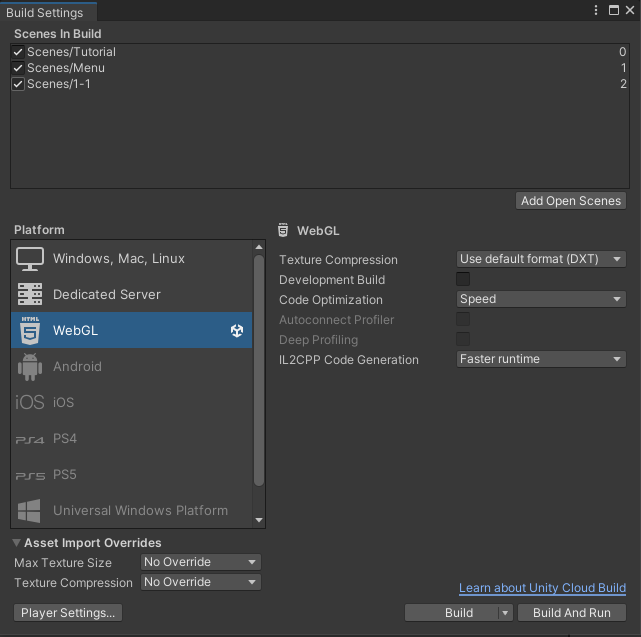This screenshot has width=641, height=637.
Task: Select the Android robot icon
Action: 30,367
